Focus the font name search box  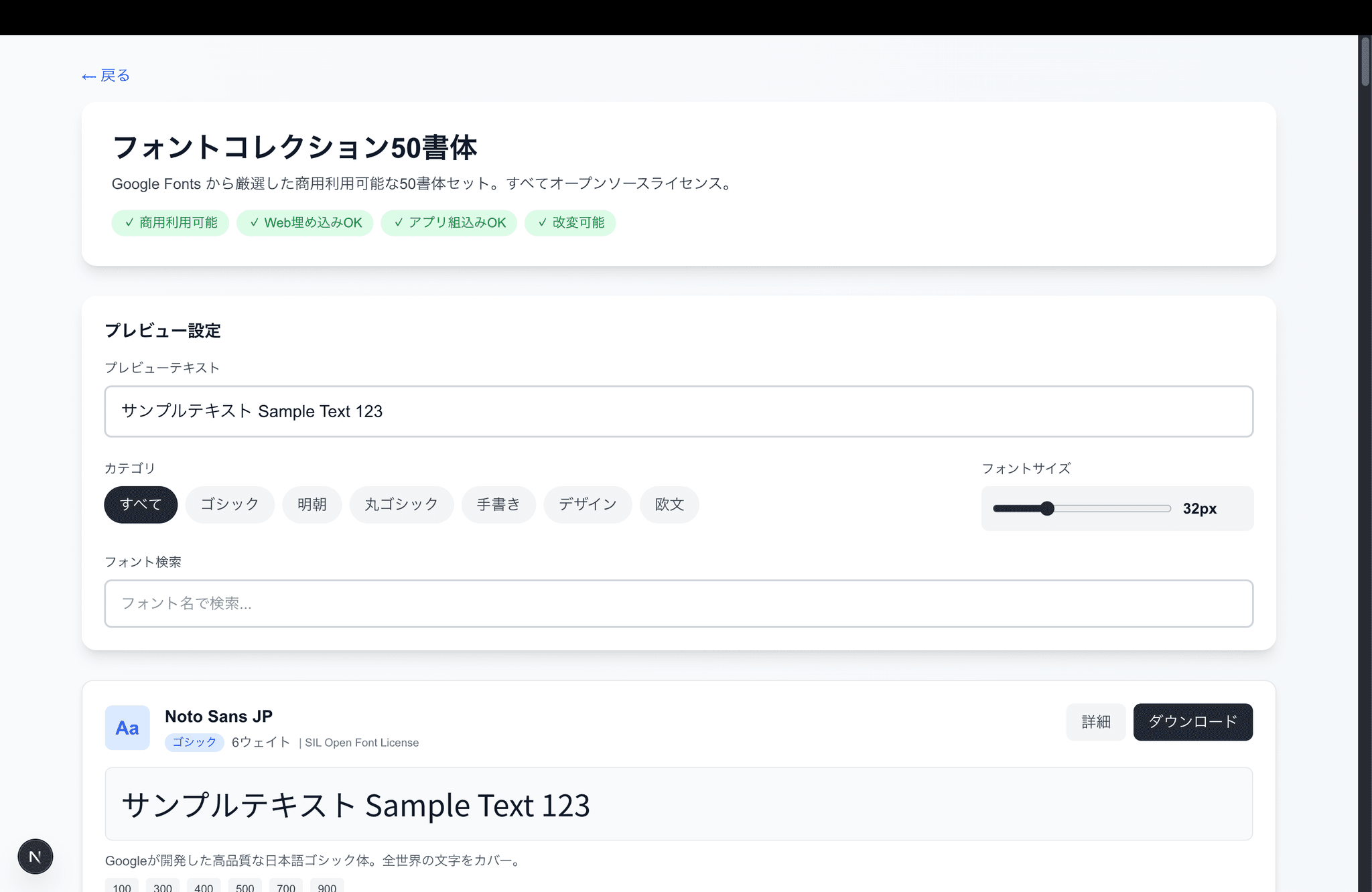pos(678,603)
